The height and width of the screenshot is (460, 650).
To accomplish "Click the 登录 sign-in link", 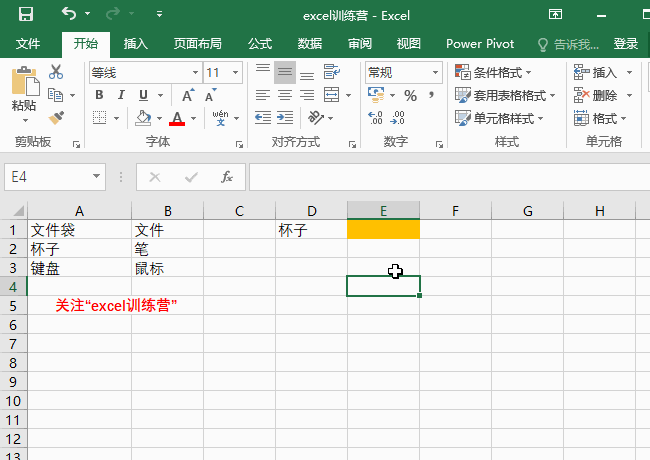I will tap(626, 44).
